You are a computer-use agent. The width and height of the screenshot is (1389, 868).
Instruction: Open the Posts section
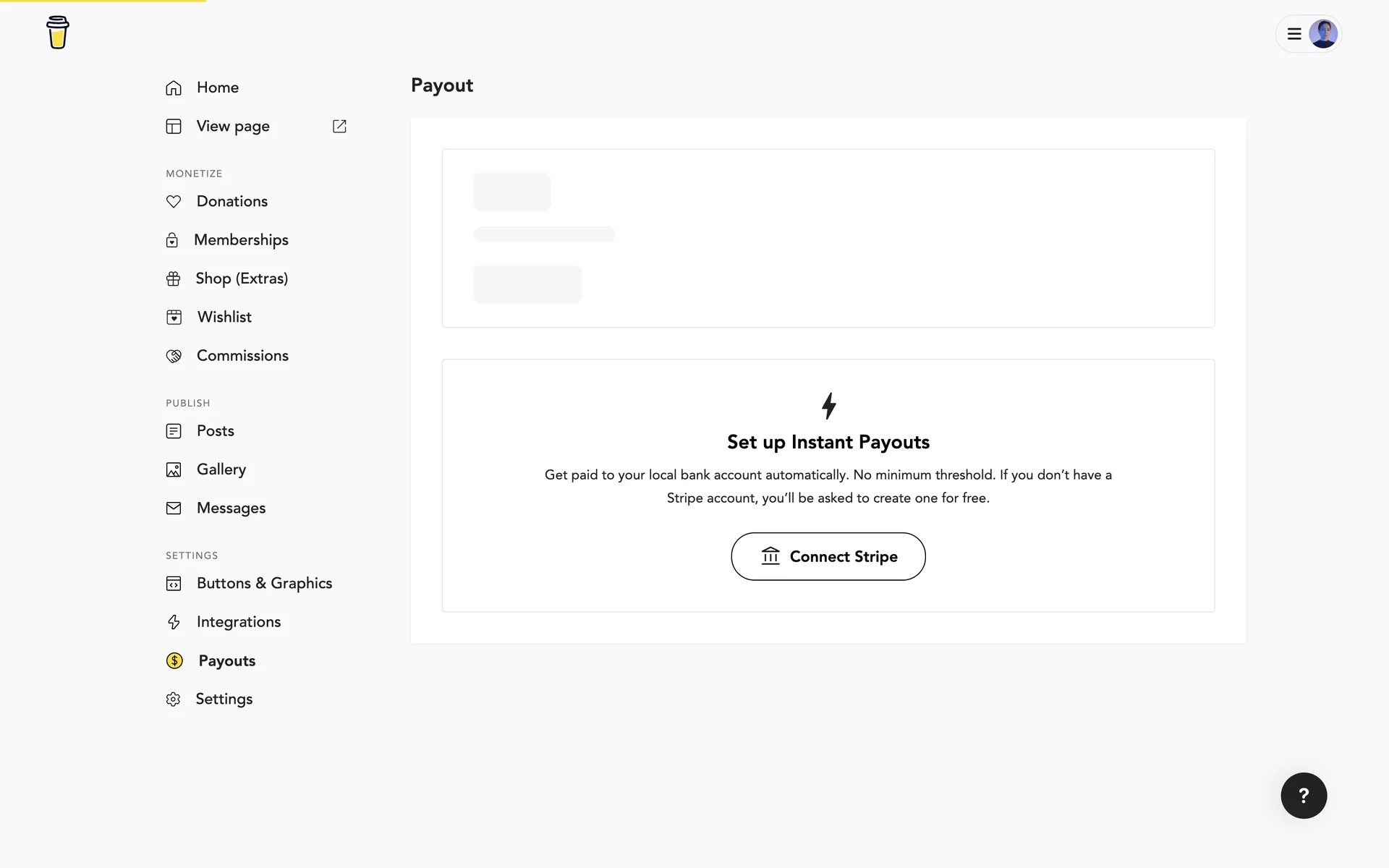(216, 431)
